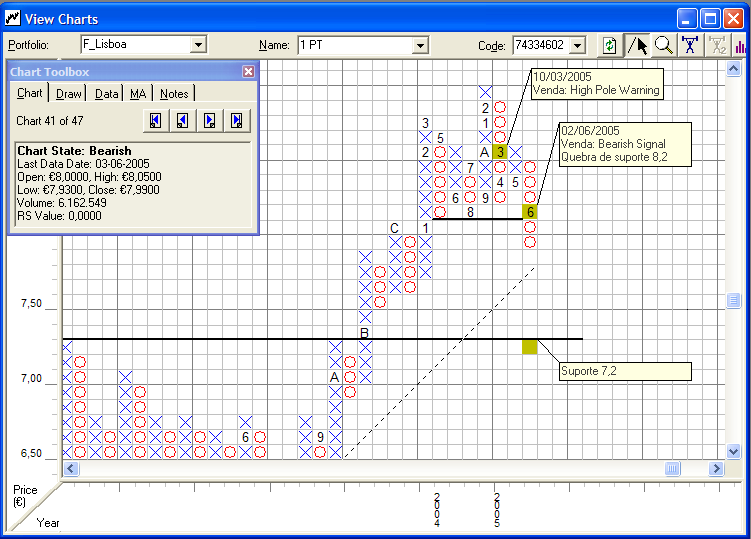Jump to last chart in toolbox
The height and width of the screenshot is (539, 751).
click(x=237, y=120)
